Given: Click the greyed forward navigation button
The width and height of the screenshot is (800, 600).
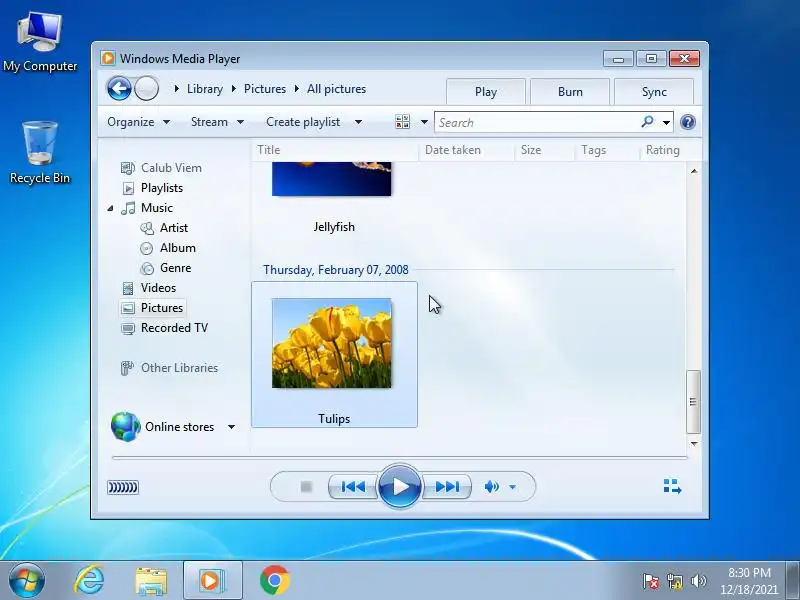Looking at the screenshot, I should click(146, 89).
